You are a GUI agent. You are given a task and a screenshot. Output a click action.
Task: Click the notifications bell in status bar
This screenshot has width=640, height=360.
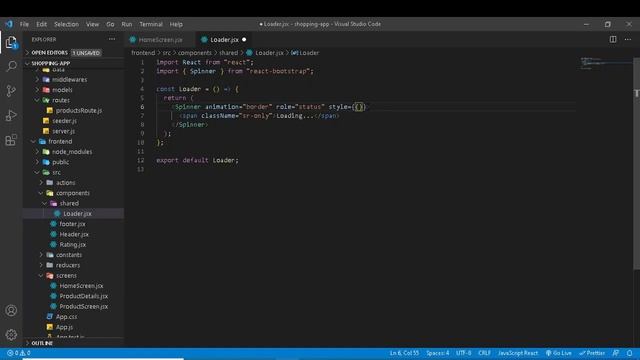(x=629, y=353)
